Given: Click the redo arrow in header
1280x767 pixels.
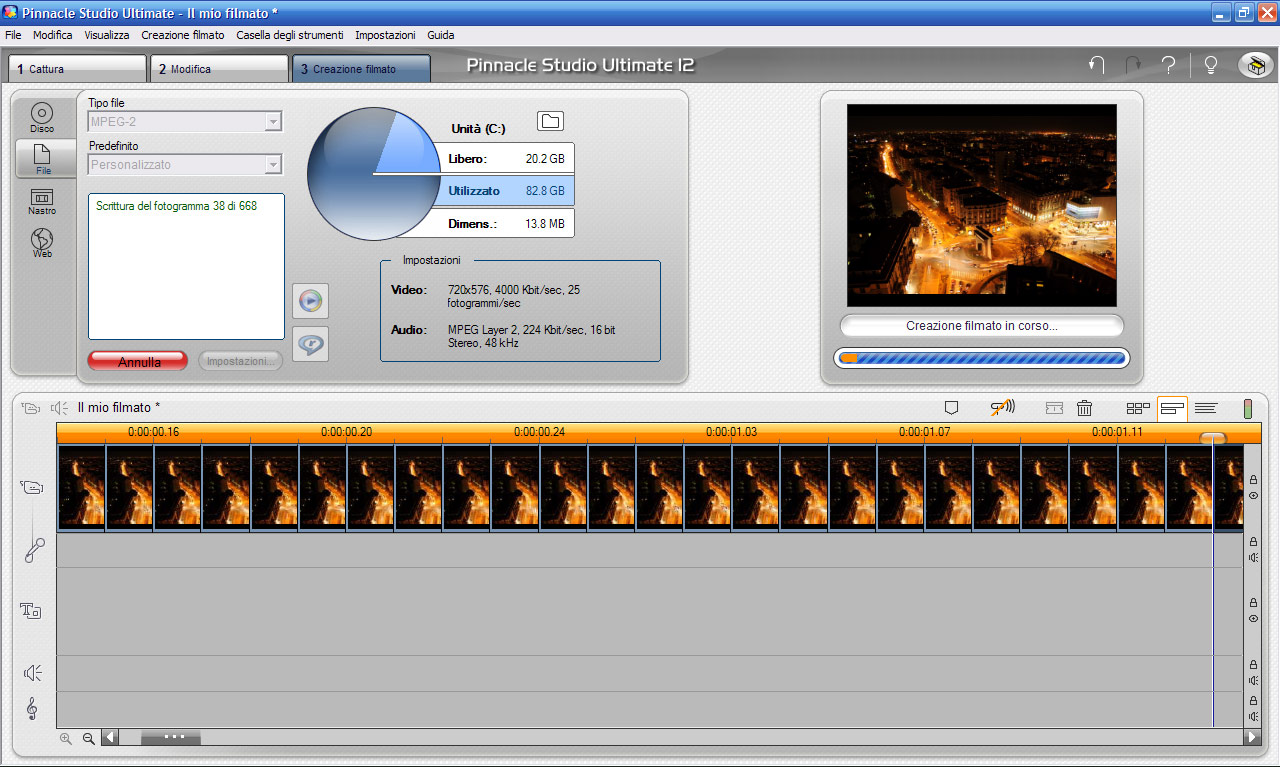Looking at the screenshot, I should pyautogui.click(x=1133, y=66).
